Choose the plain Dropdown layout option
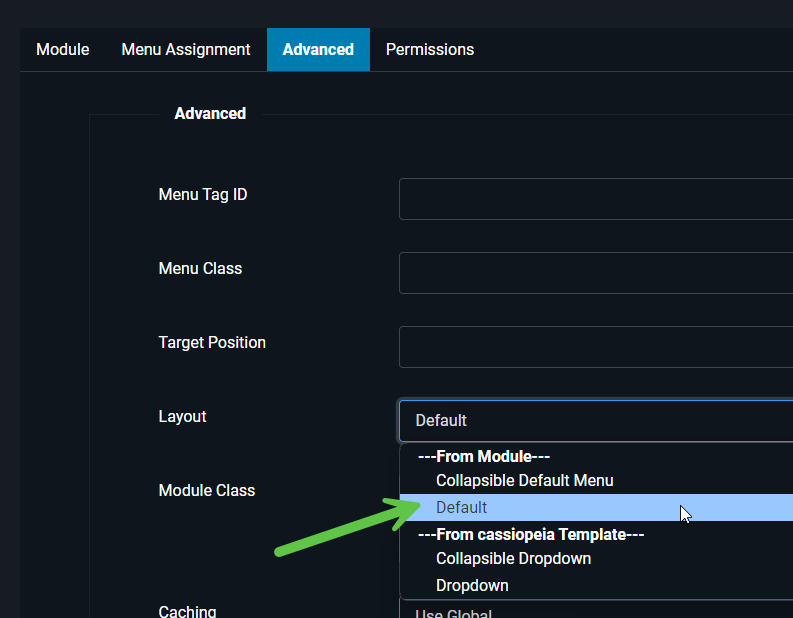Screen dimensions: 793x618 click(472, 585)
